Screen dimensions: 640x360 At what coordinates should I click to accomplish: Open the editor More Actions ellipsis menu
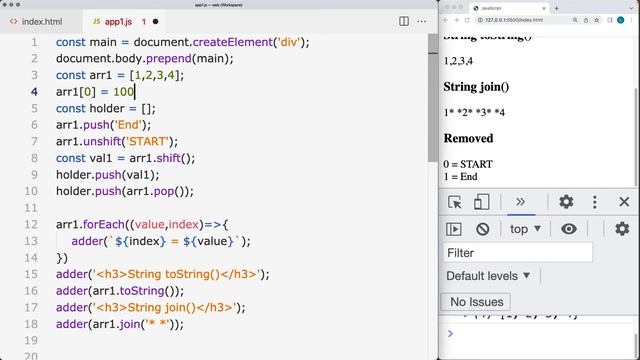click(x=422, y=21)
